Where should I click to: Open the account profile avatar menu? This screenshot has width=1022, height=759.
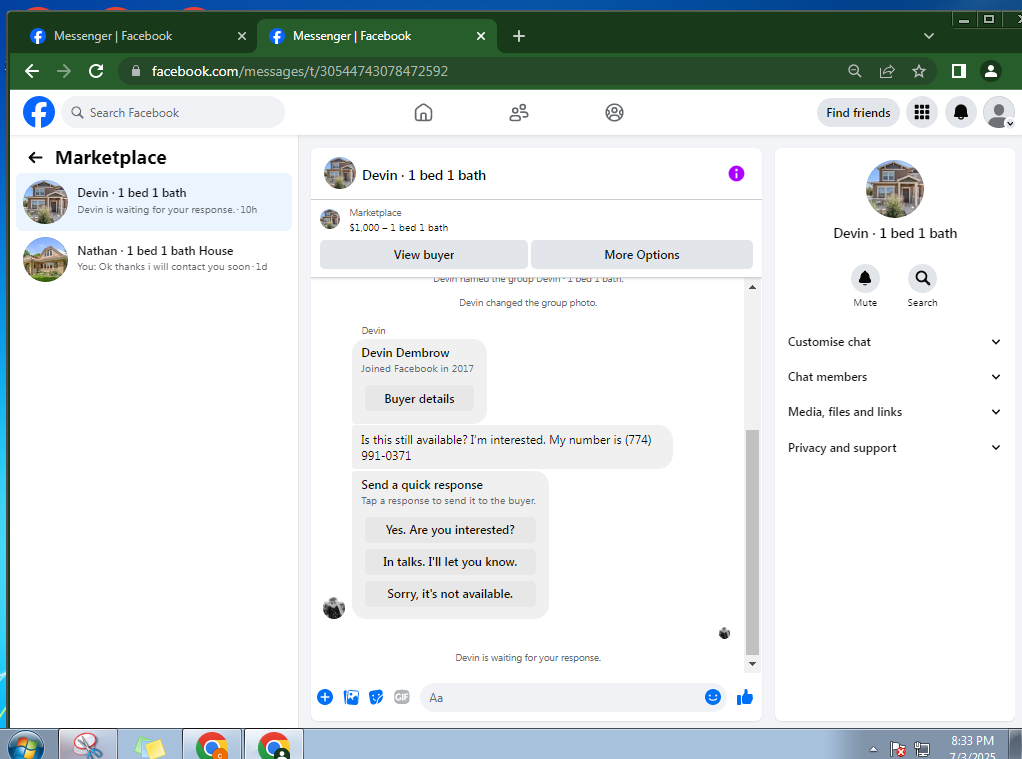coord(999,112)
